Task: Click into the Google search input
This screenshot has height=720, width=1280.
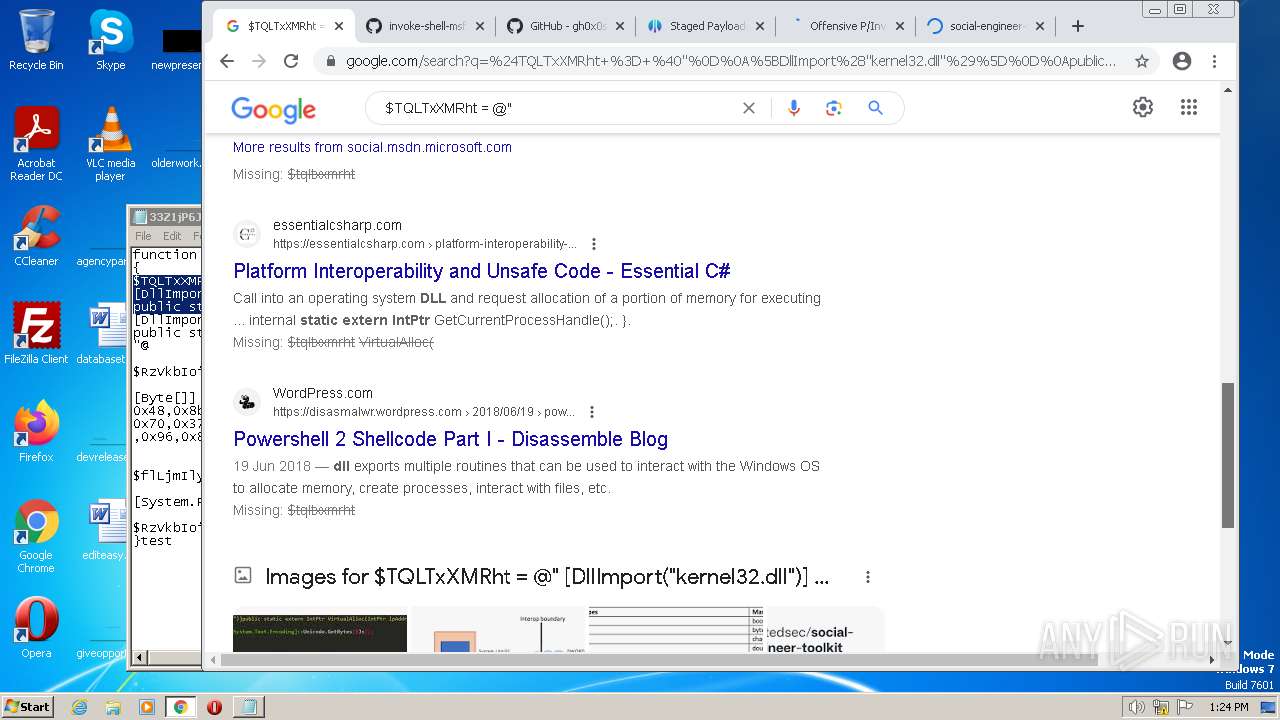Action: click(558, 108)
